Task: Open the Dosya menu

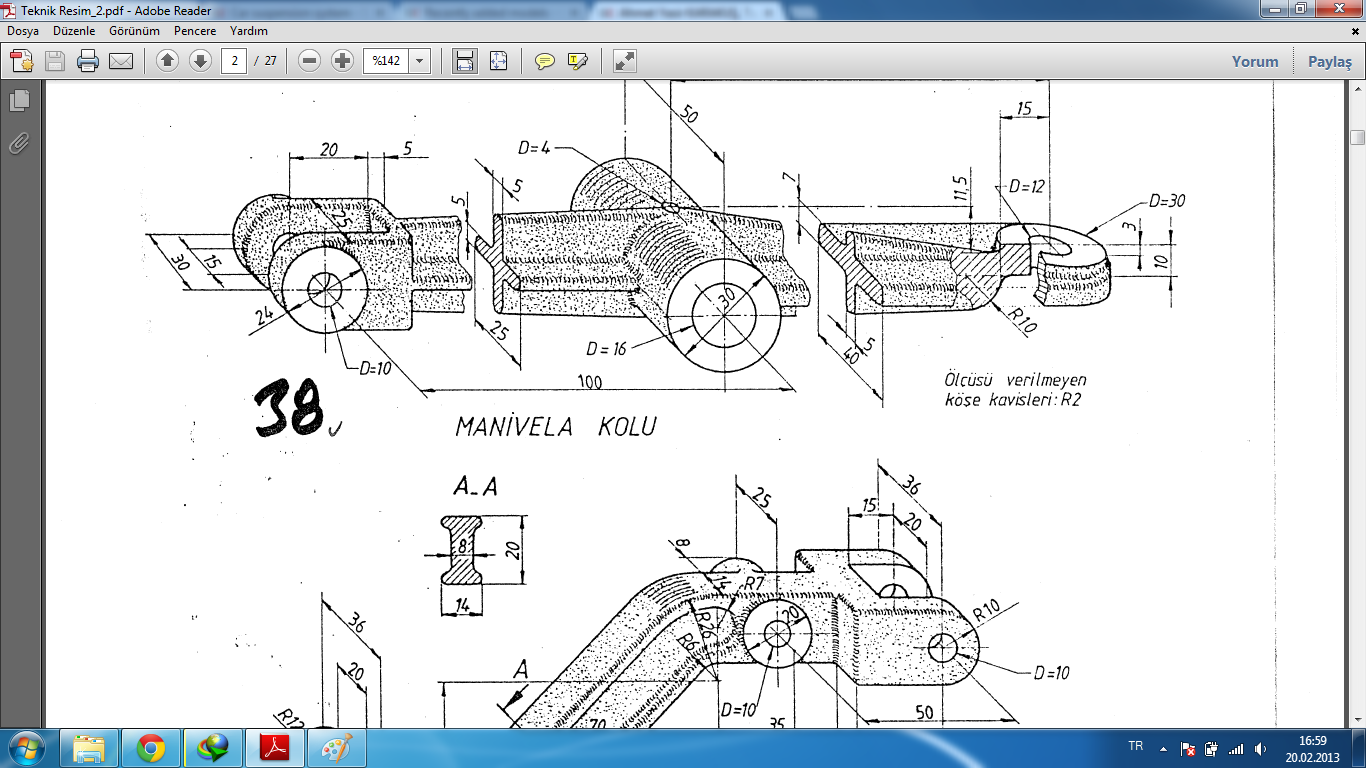Action: [23, 31]
